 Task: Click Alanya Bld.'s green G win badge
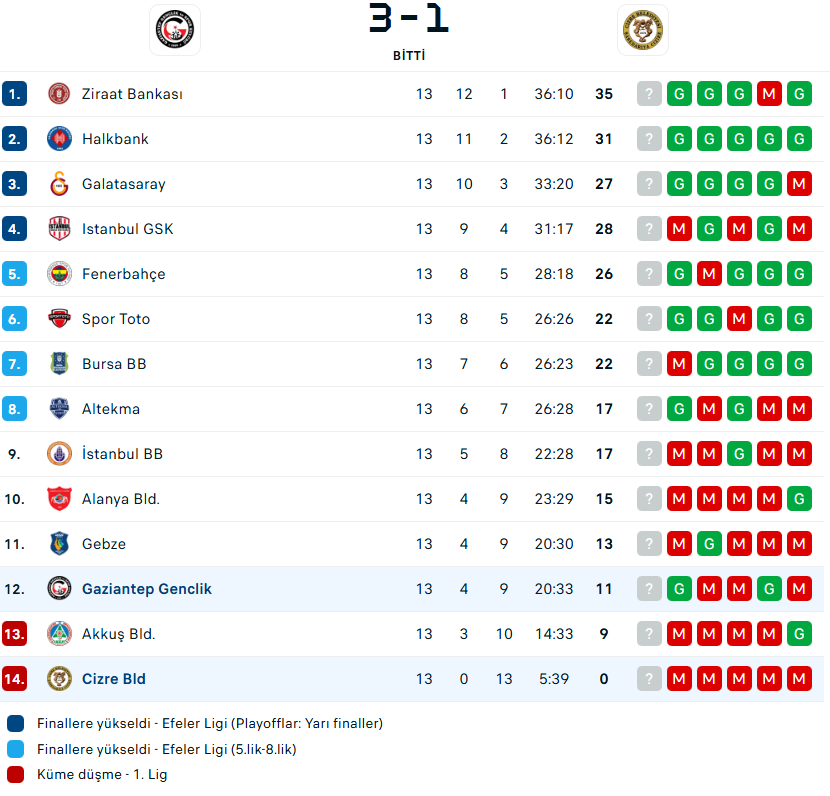tap(799, 499)
